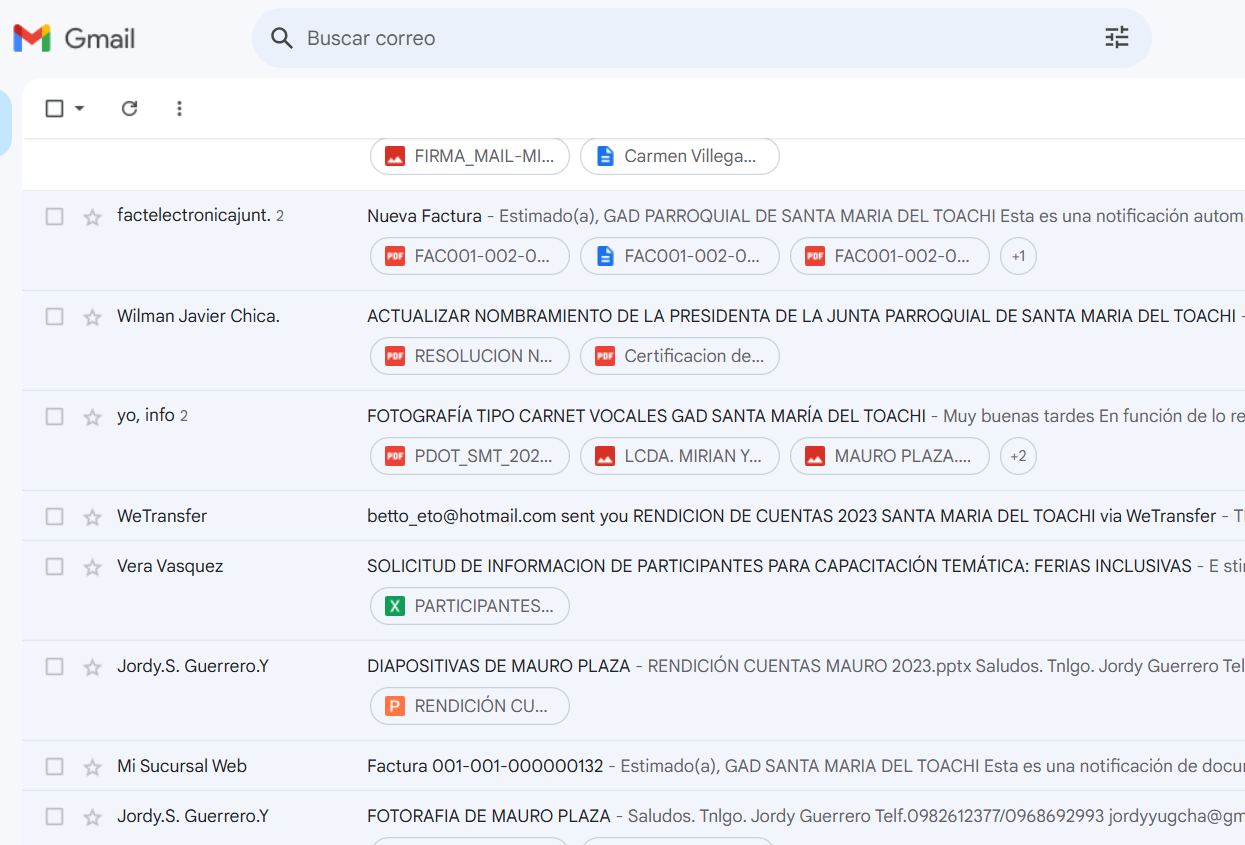Star the WeTransfer email
Screen dimensions: 1245x845
92,517
